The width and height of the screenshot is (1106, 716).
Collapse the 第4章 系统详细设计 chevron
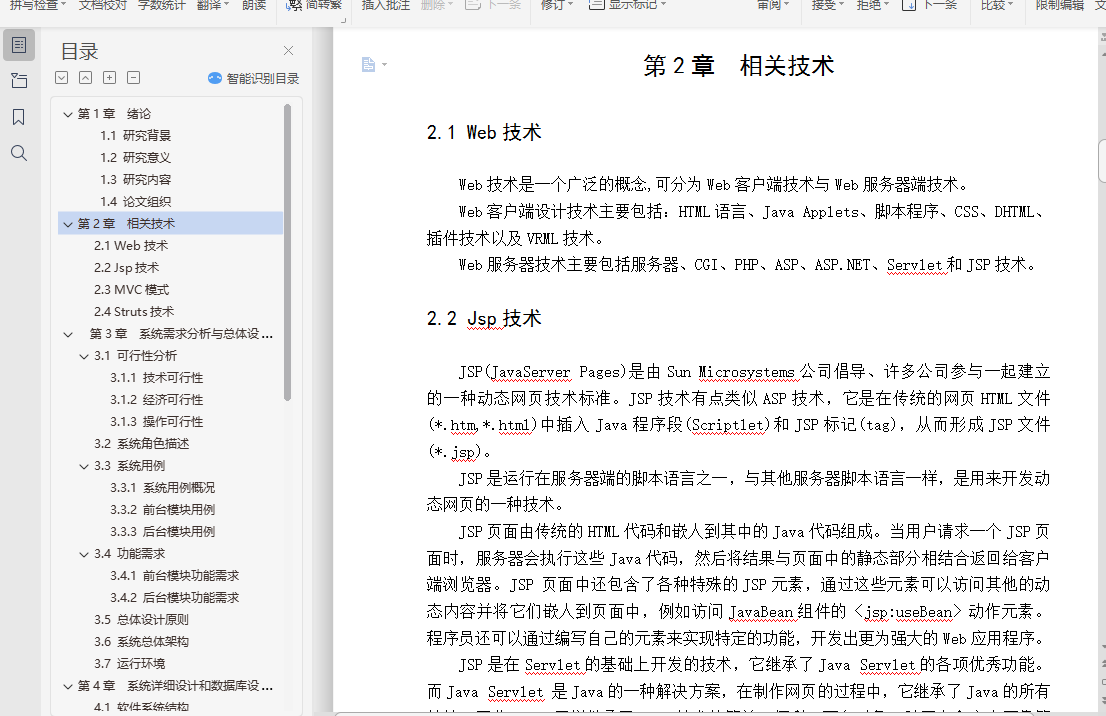(68, 686)
